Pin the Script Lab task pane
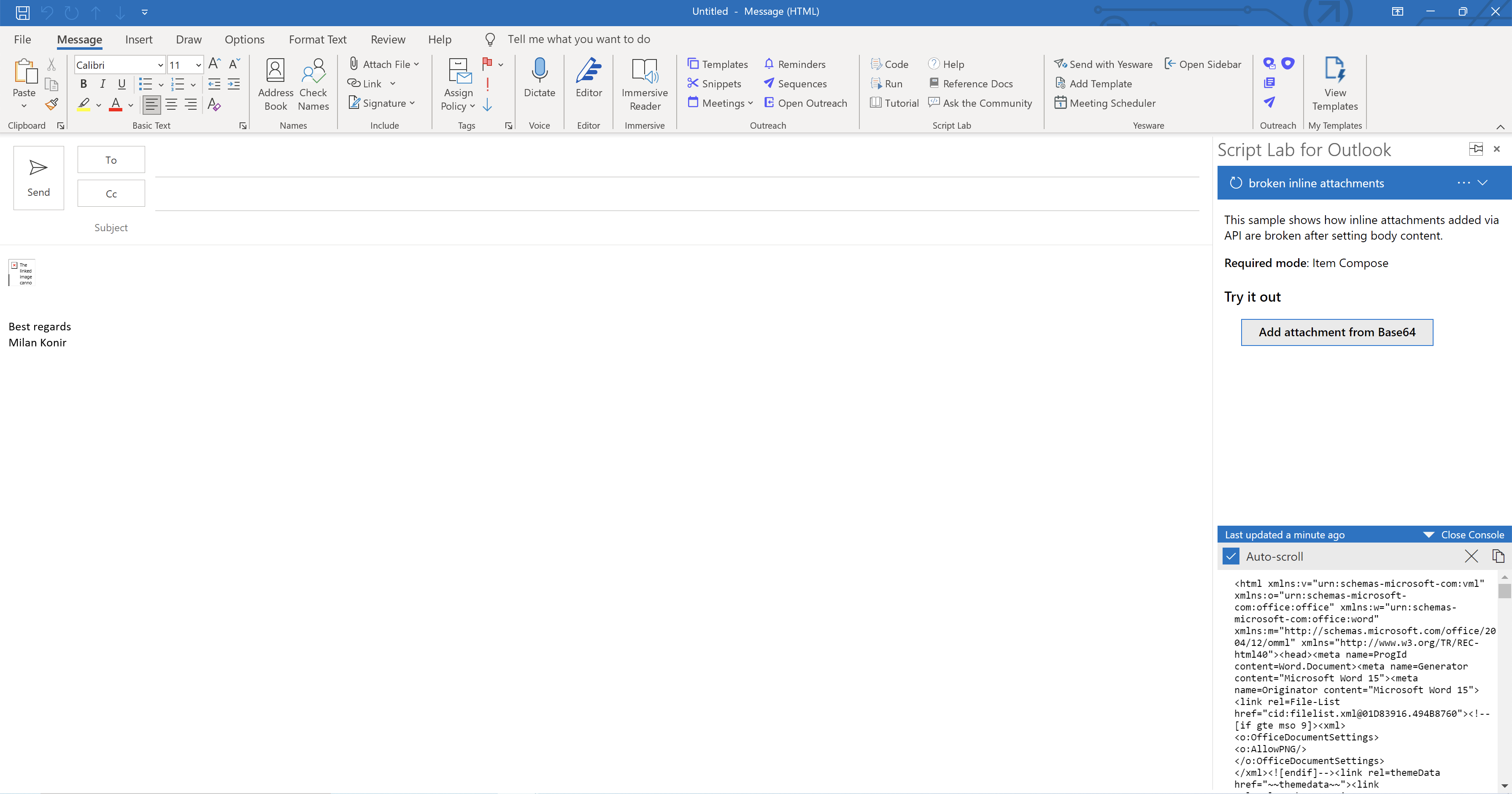Screen dimensions: 1512x794 [1476, 149]
